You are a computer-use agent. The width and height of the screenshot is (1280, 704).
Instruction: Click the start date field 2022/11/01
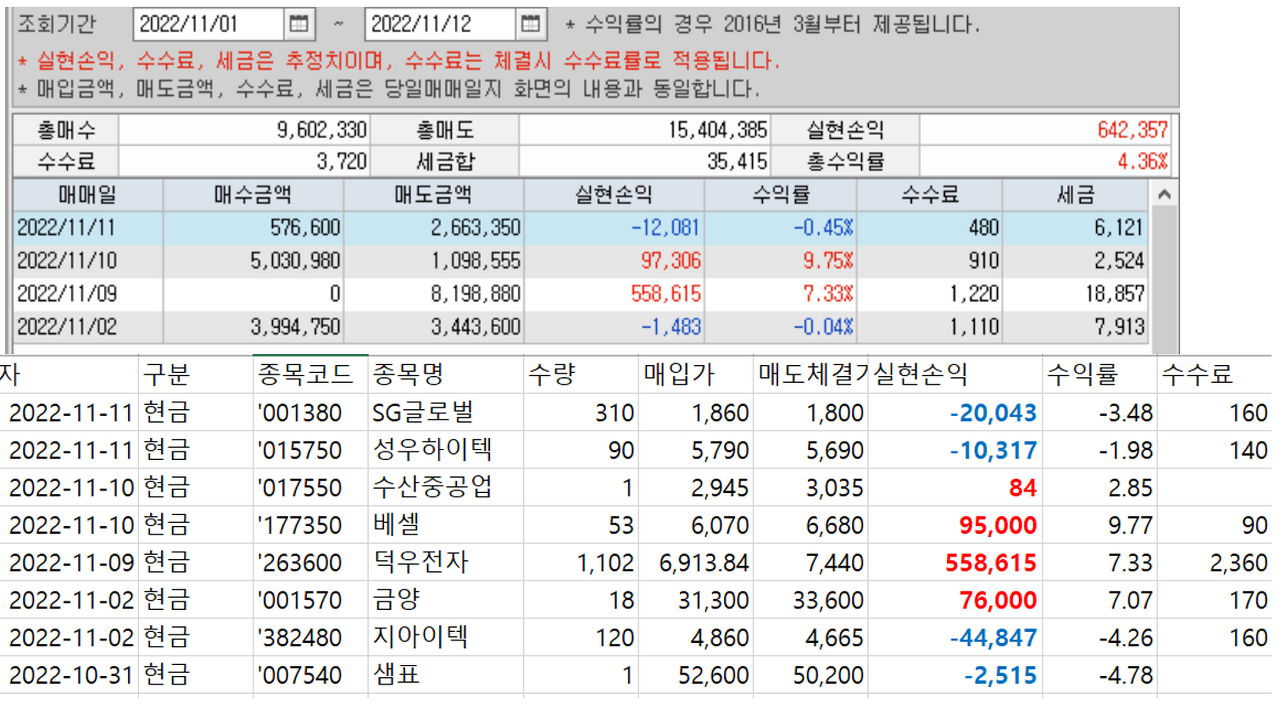click(x=209, y=24)
